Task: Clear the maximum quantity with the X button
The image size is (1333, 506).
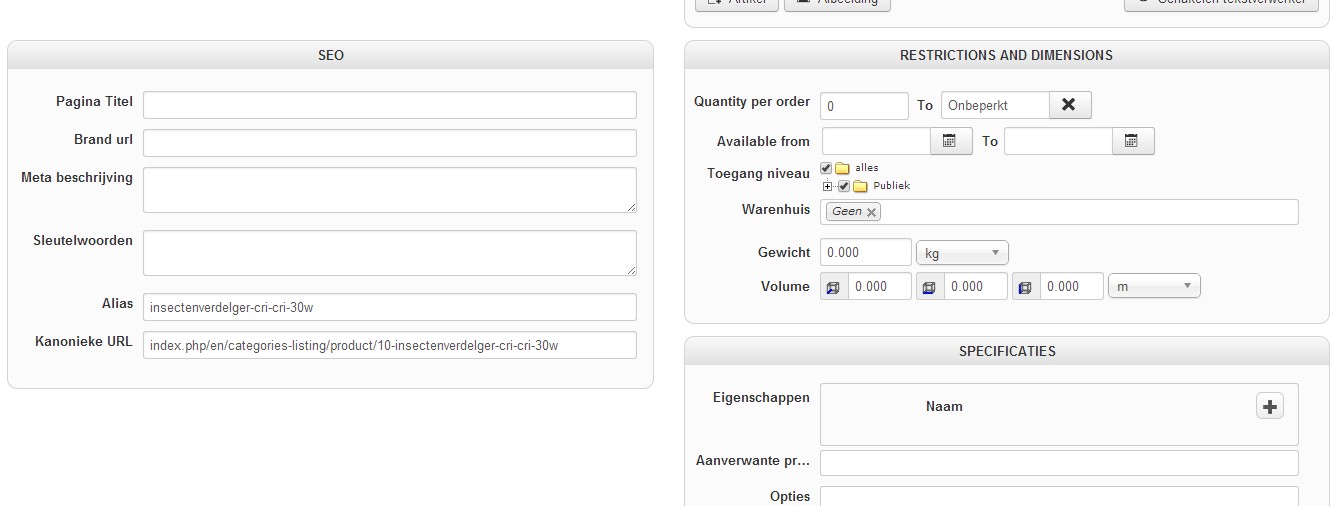Action: point(1069,105)
